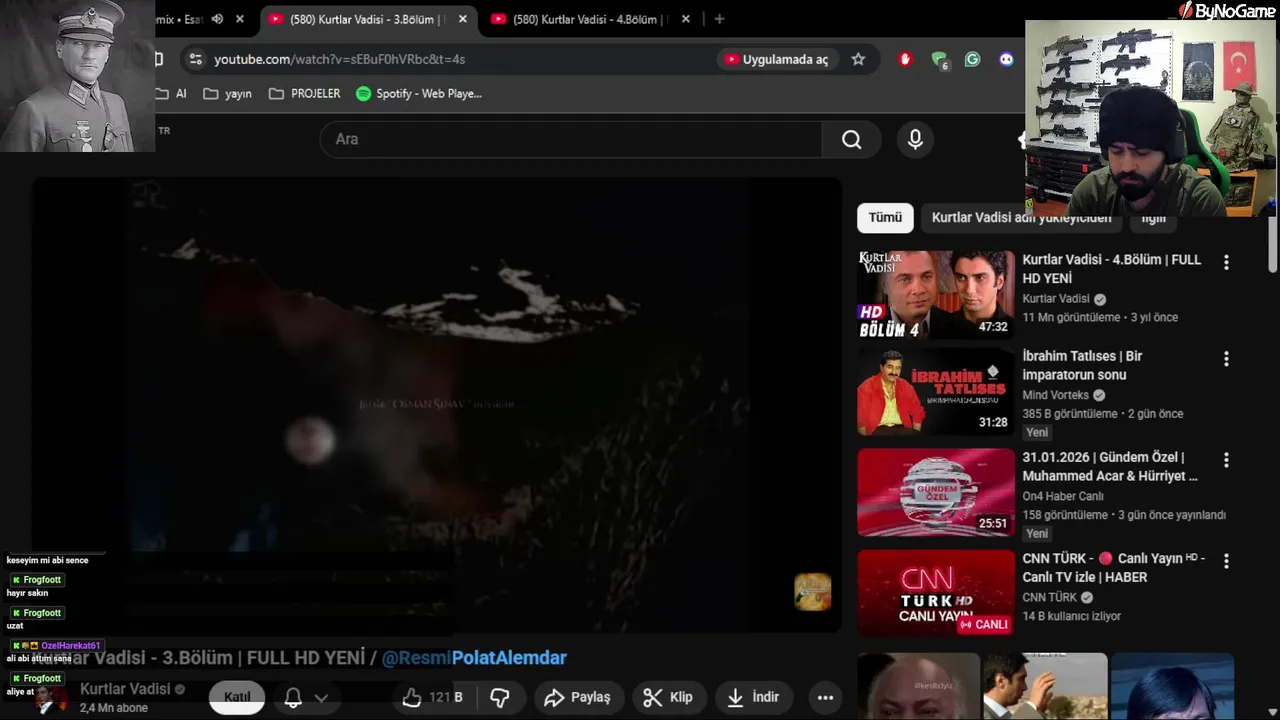Open options menu for İbrahim Tatlıses video
1280x720 pixels.
(x=1226, y=358)
